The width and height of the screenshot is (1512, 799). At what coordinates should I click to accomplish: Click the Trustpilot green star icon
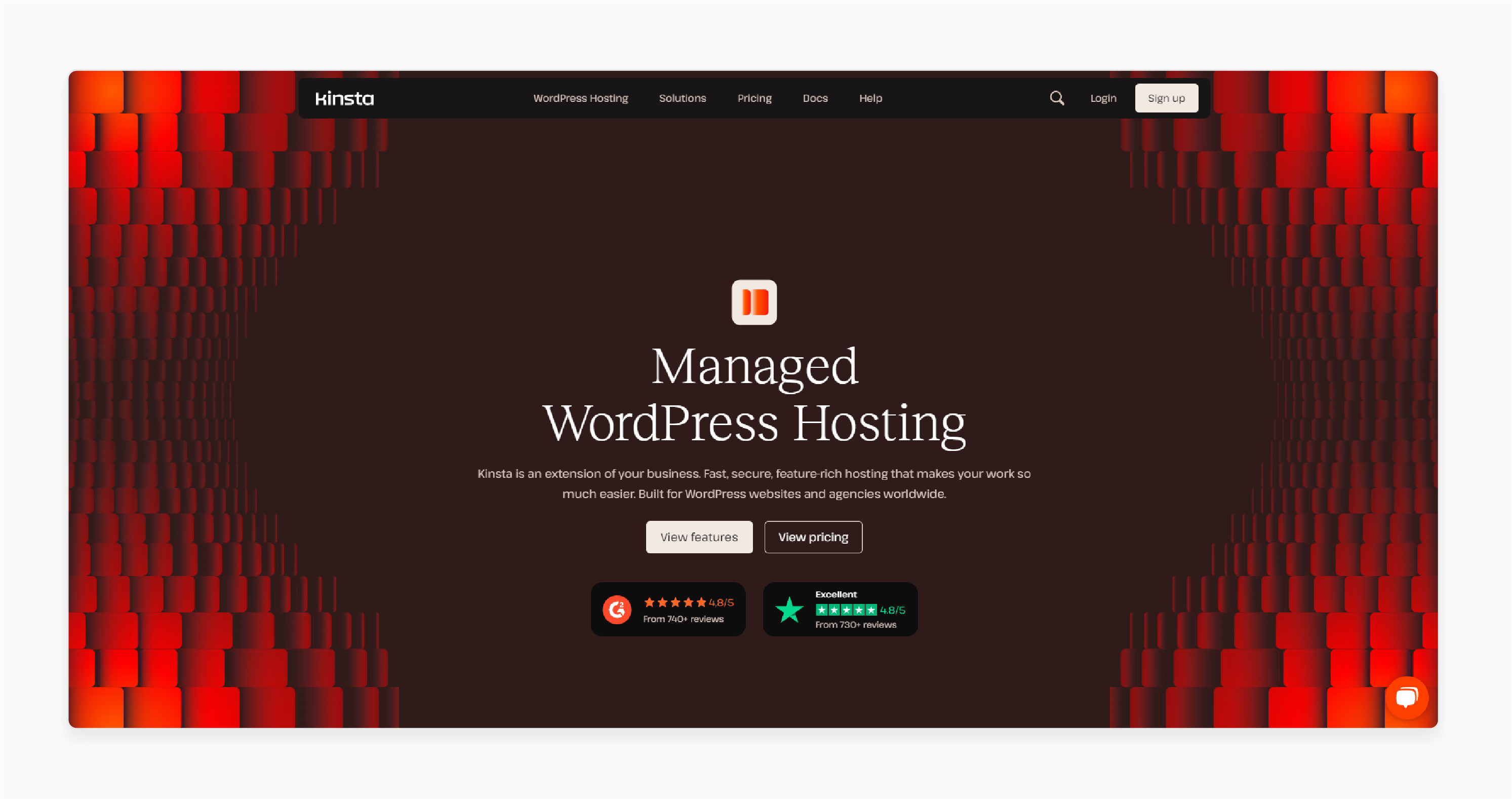pos(788,608)
